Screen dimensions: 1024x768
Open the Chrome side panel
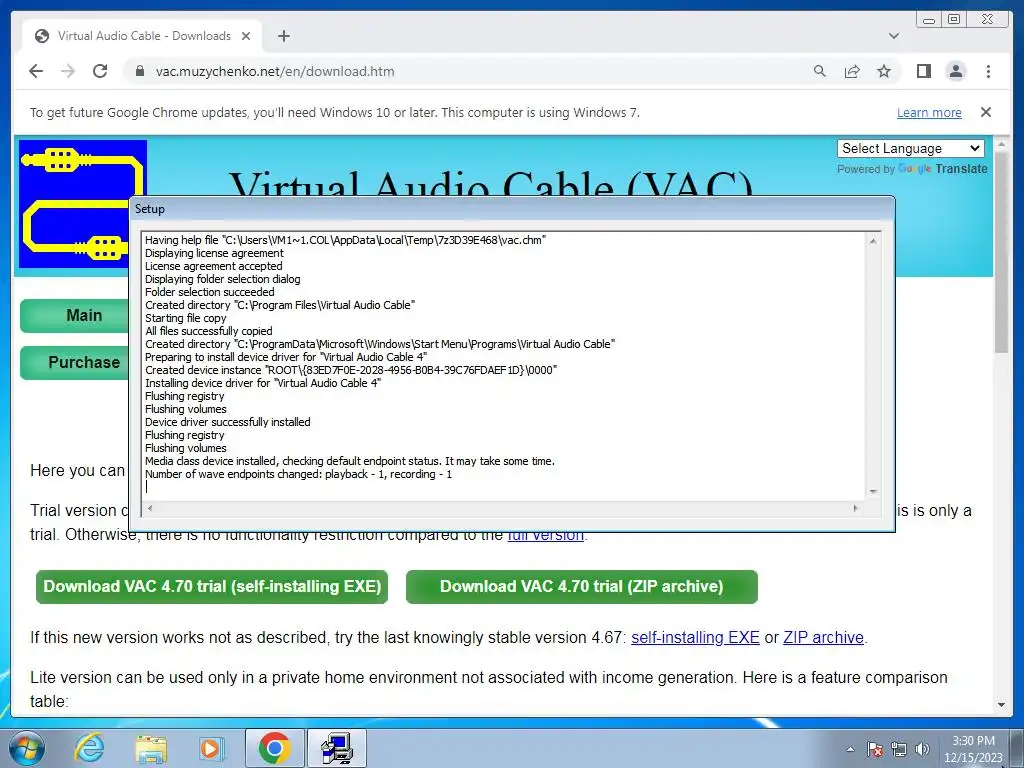pyautogui.click(x=923, y=71)
